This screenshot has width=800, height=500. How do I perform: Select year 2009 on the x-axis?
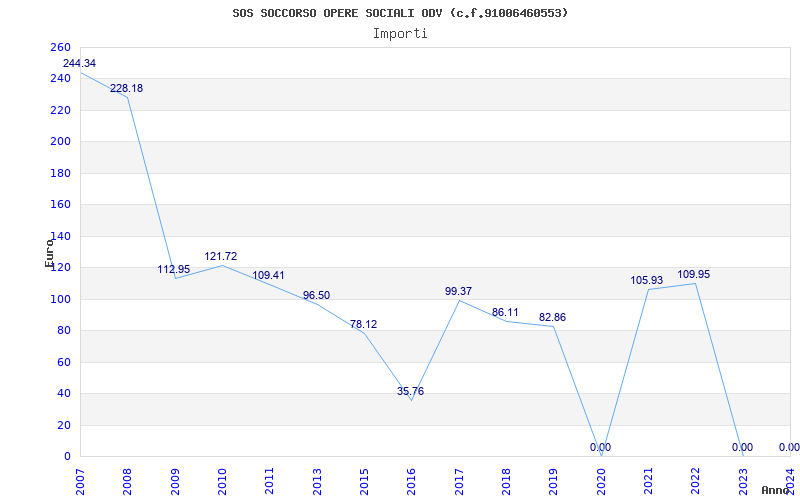(x=174, y=481)
